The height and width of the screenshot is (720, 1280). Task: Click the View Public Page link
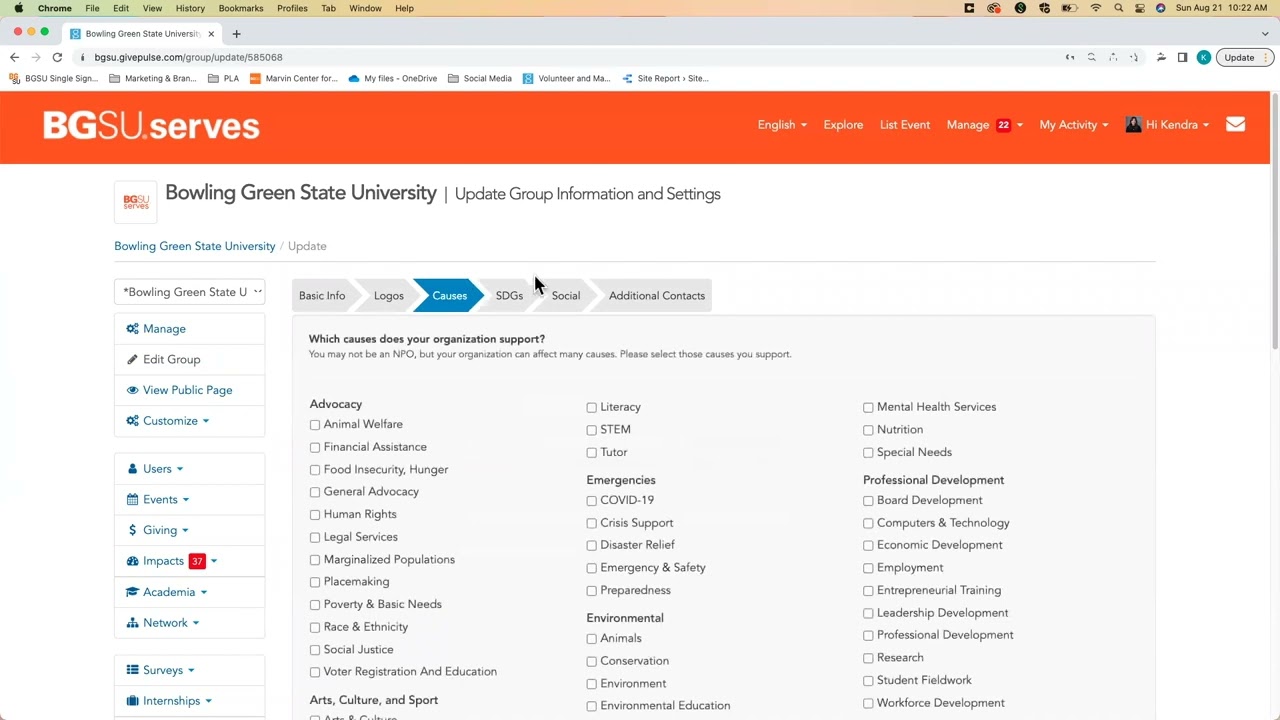coord(187,390)
